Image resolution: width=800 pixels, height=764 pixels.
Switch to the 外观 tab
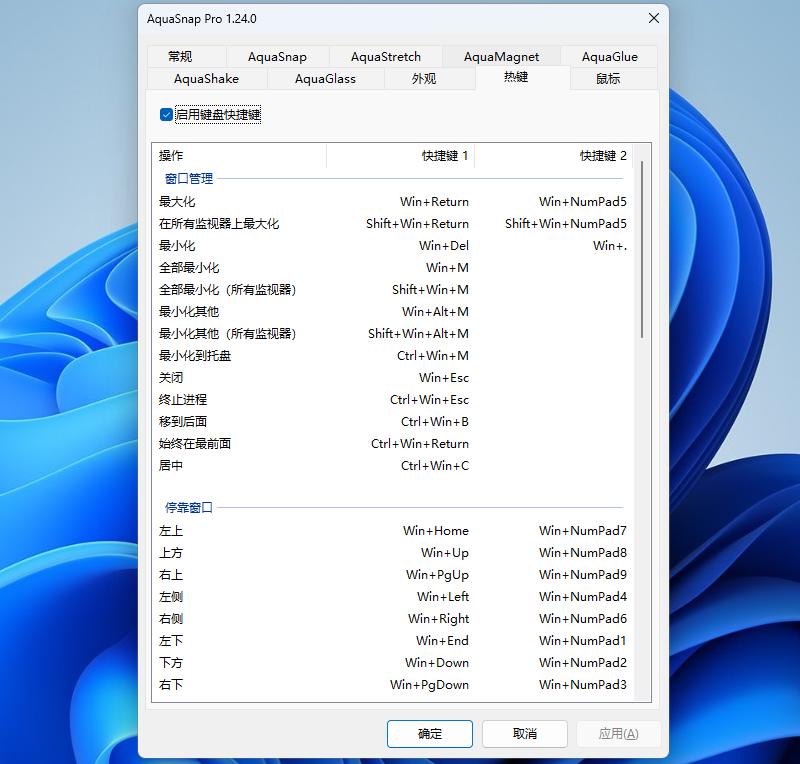430,79
